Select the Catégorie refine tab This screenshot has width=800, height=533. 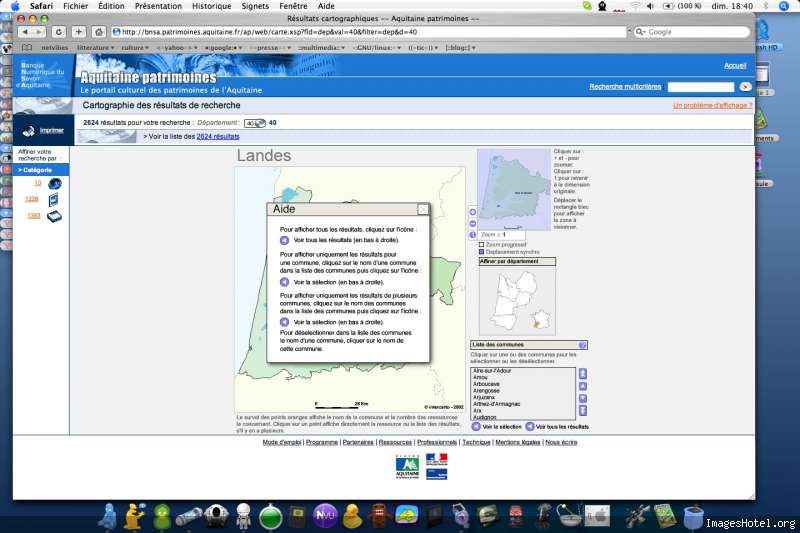pyautogui.click(x=41, y=170)
